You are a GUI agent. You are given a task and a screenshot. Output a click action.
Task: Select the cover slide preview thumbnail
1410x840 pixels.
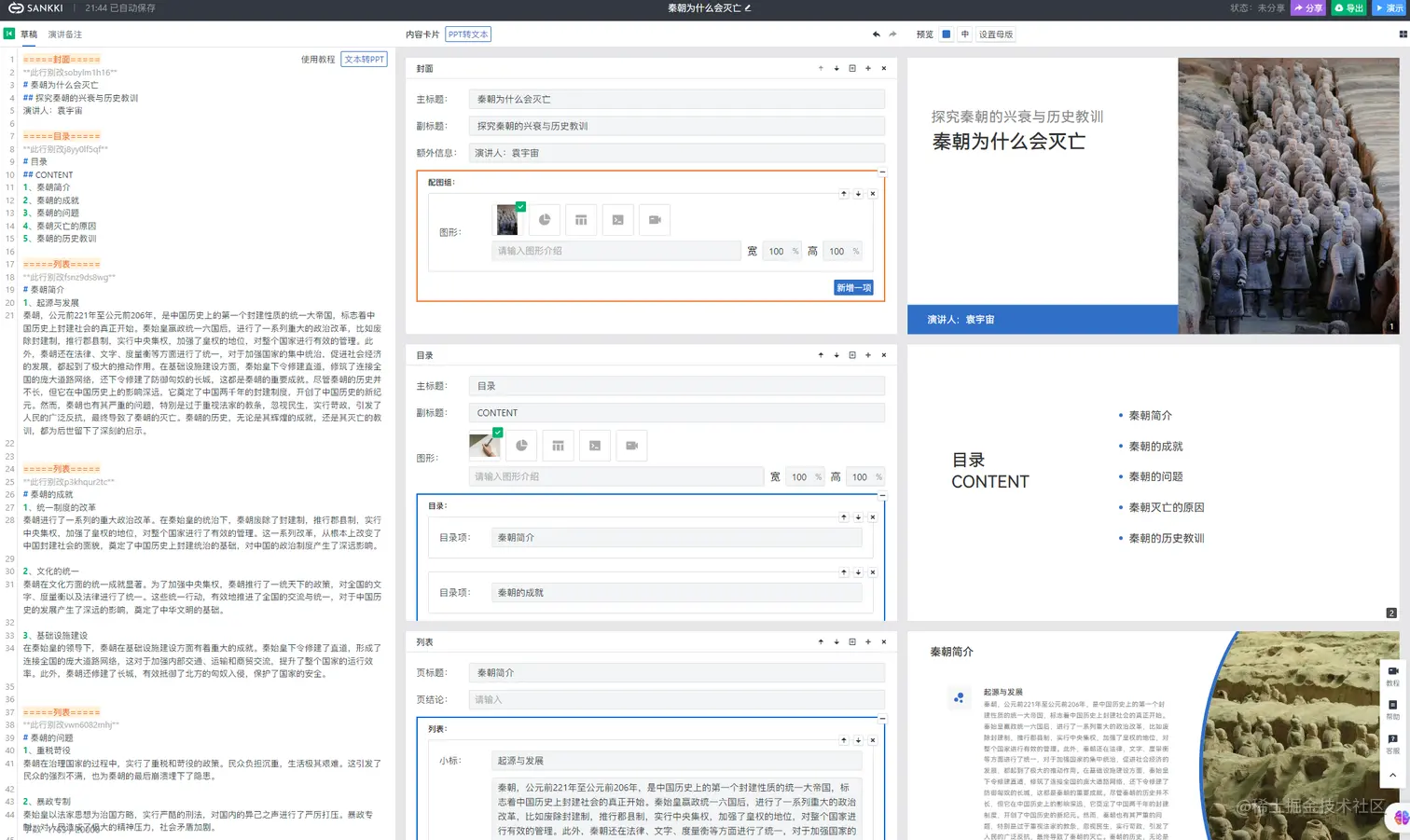pos(1154,196)
